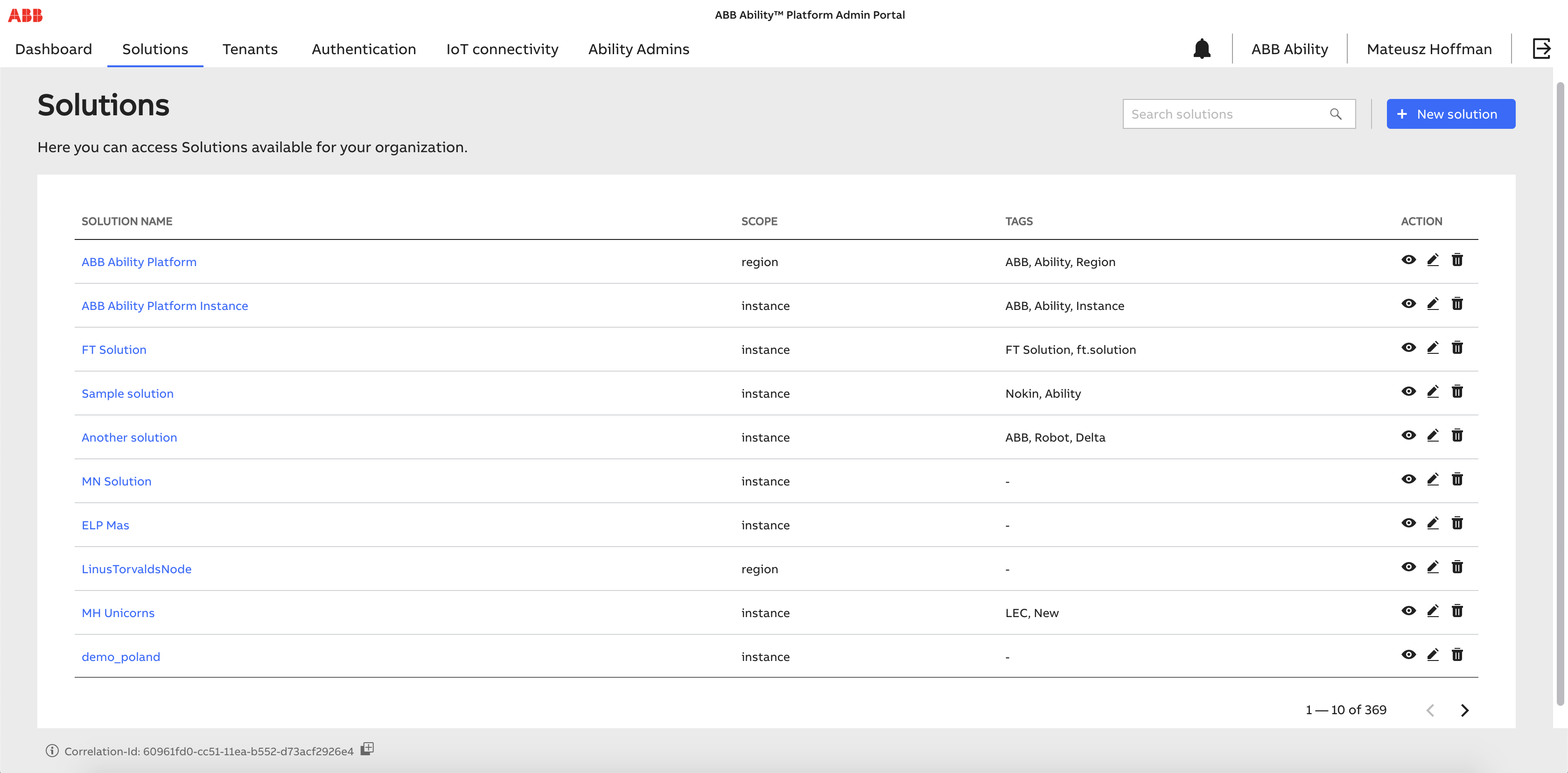Delete ABB Ability Platform Instance row
1568x773 pixels.
click(1457, 304)
